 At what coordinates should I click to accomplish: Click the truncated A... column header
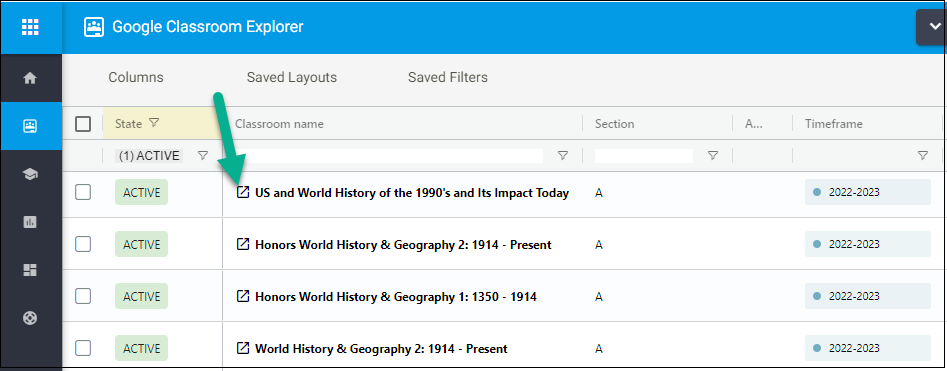[x=754, y=124]
